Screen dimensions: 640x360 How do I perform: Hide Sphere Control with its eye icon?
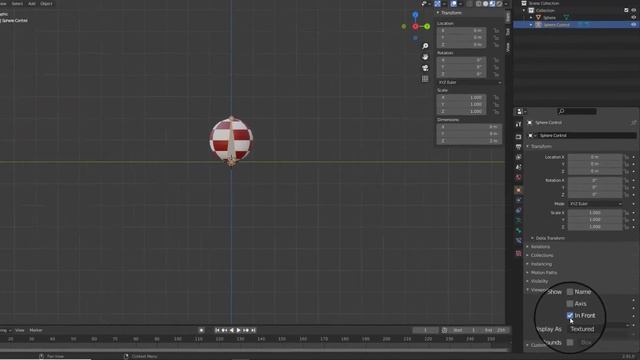click(x=633, y=24)
